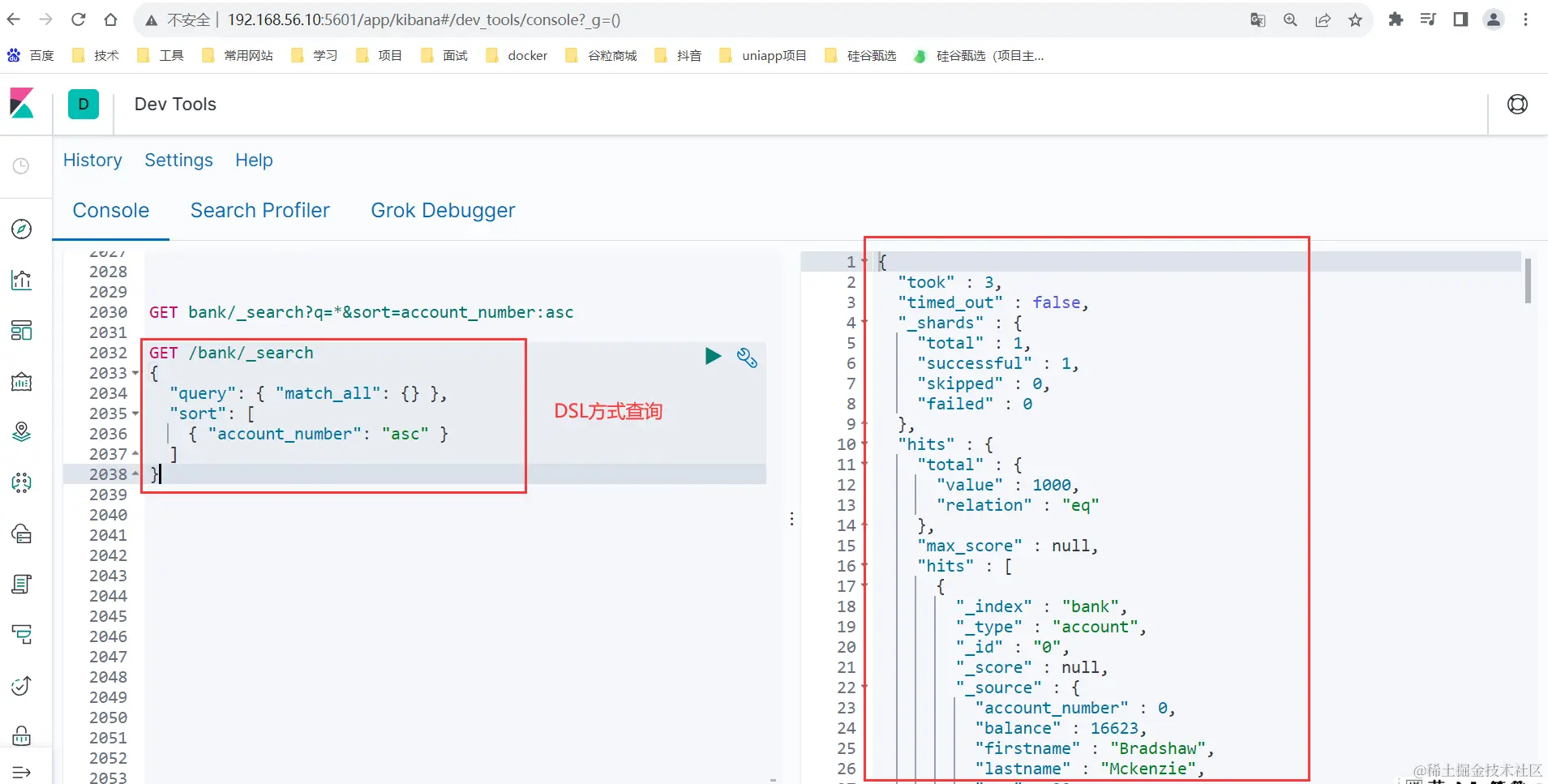Open Dashboard from the Kibana sidebar

click(x=22, y=331)
